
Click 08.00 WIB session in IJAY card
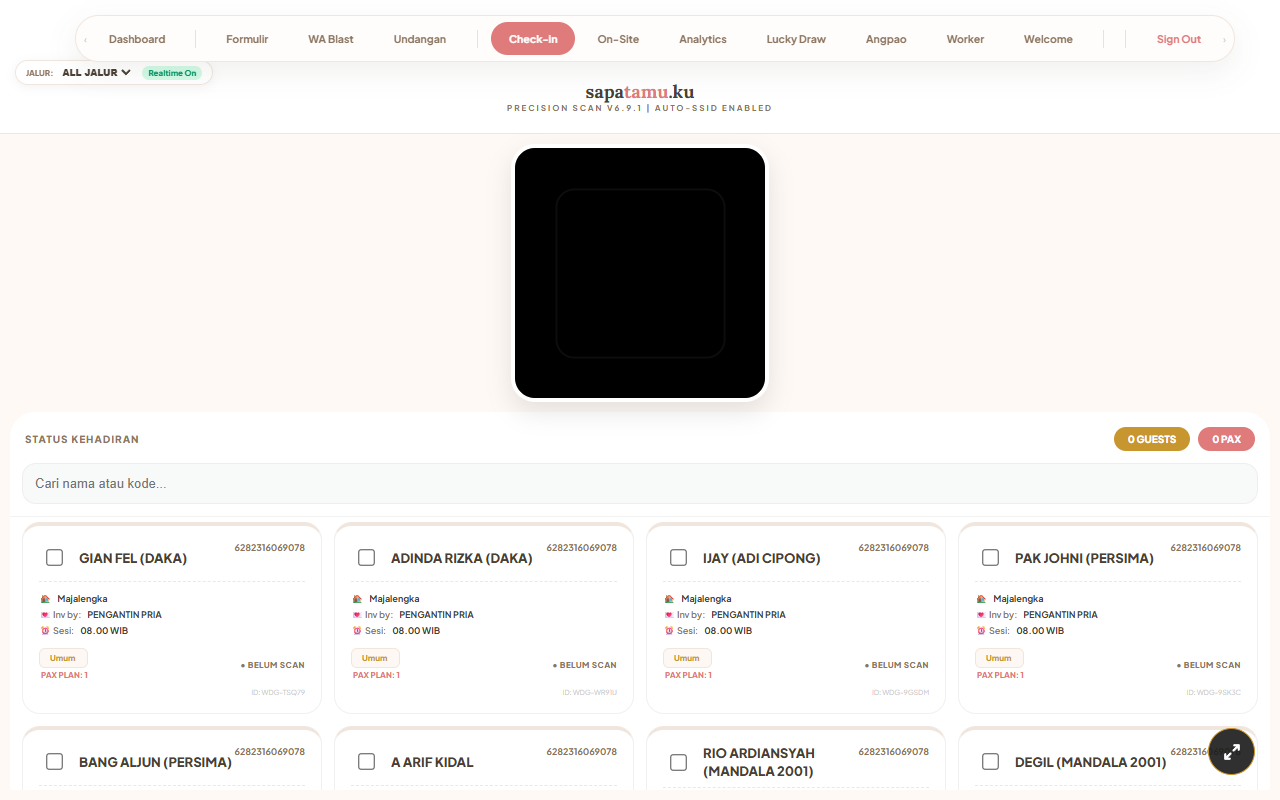pos(728,631)
